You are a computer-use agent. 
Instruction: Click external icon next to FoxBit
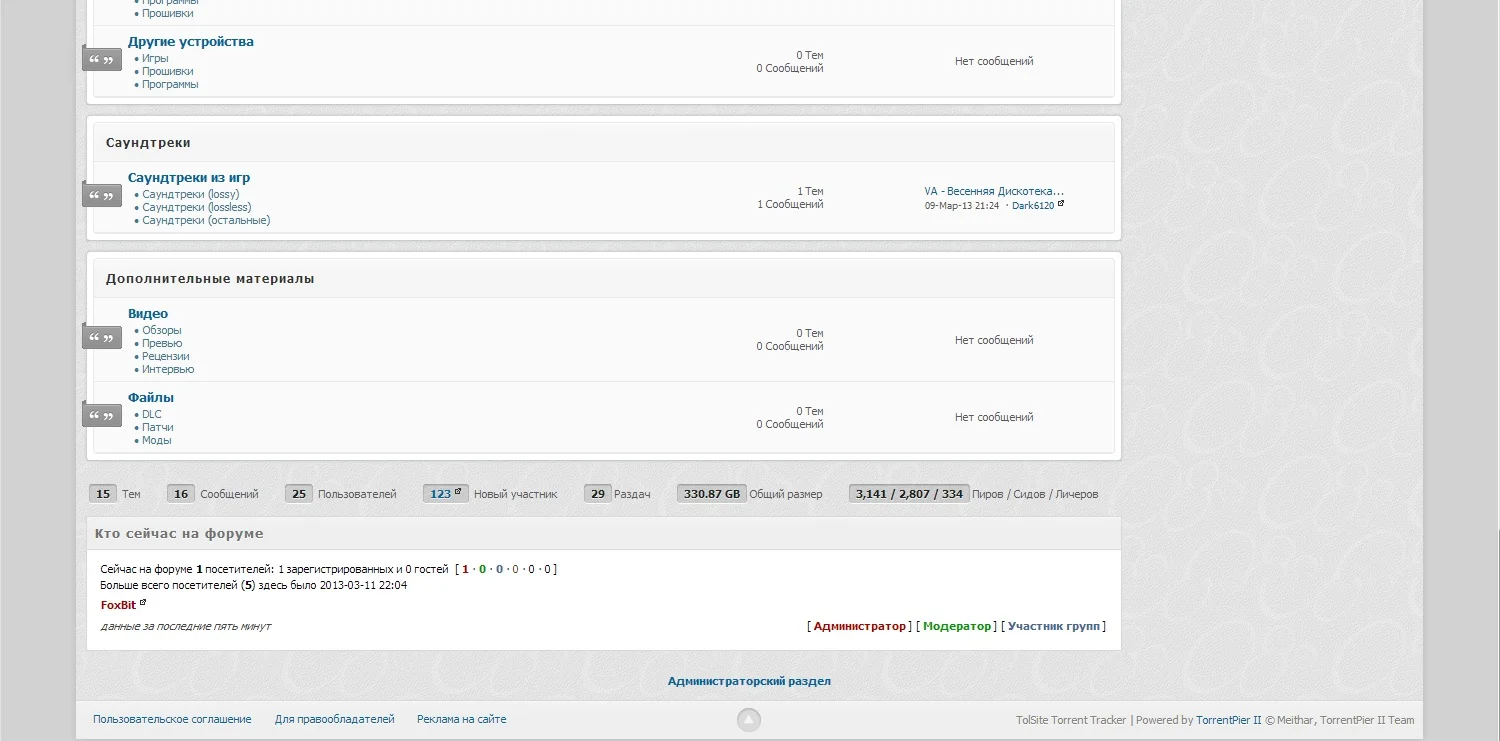click(143, 603)
